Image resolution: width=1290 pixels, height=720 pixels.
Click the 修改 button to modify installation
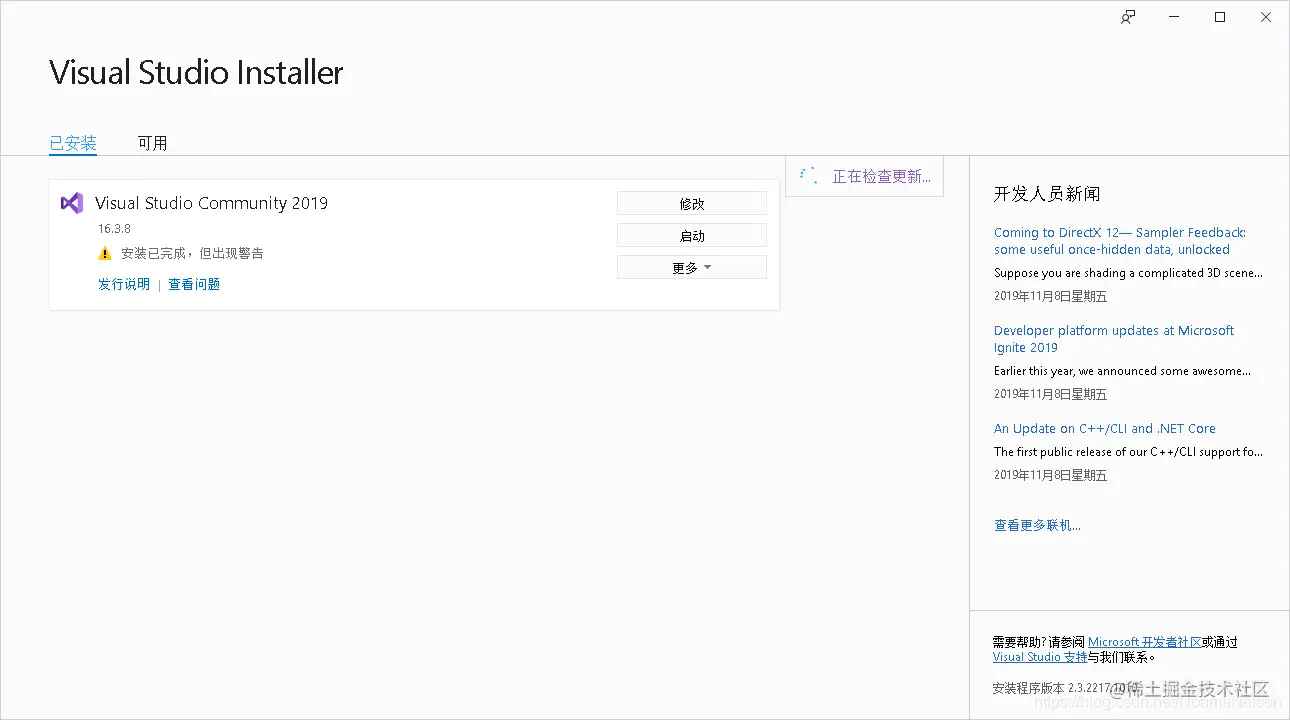click(x=691, y=203)
